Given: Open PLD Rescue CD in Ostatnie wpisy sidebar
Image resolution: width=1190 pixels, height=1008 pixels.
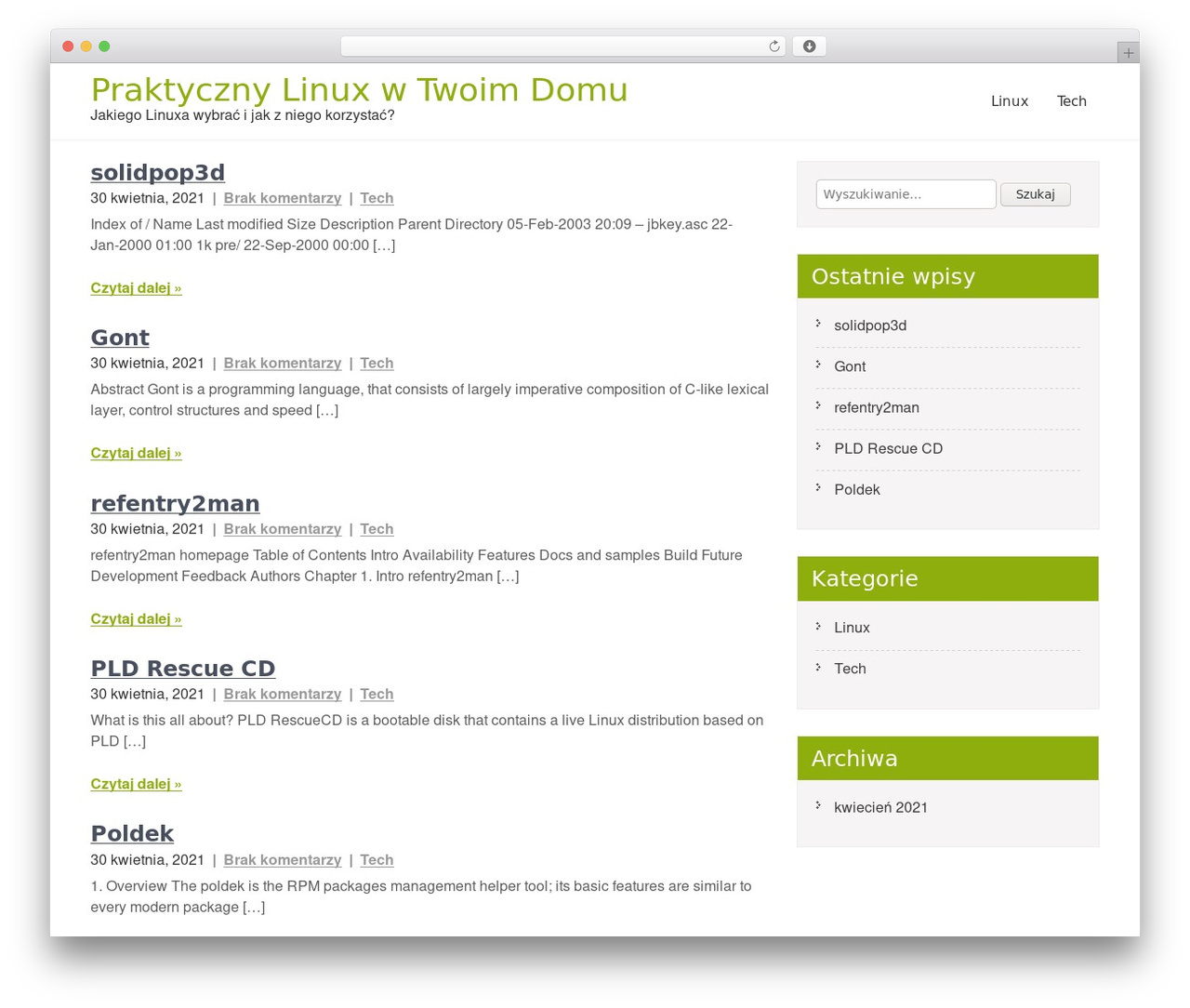Looking at the screenshot, I should 888,448.
